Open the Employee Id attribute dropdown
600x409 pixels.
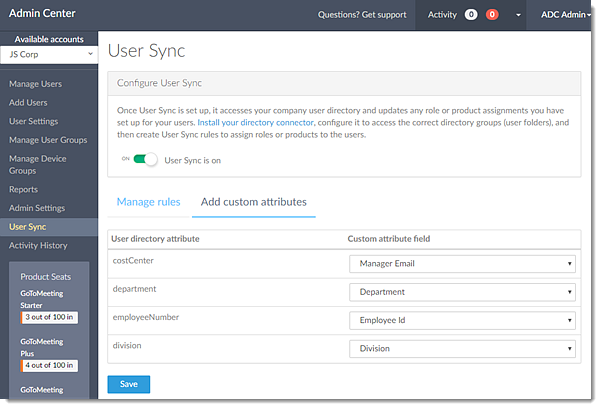coord(462,320)
